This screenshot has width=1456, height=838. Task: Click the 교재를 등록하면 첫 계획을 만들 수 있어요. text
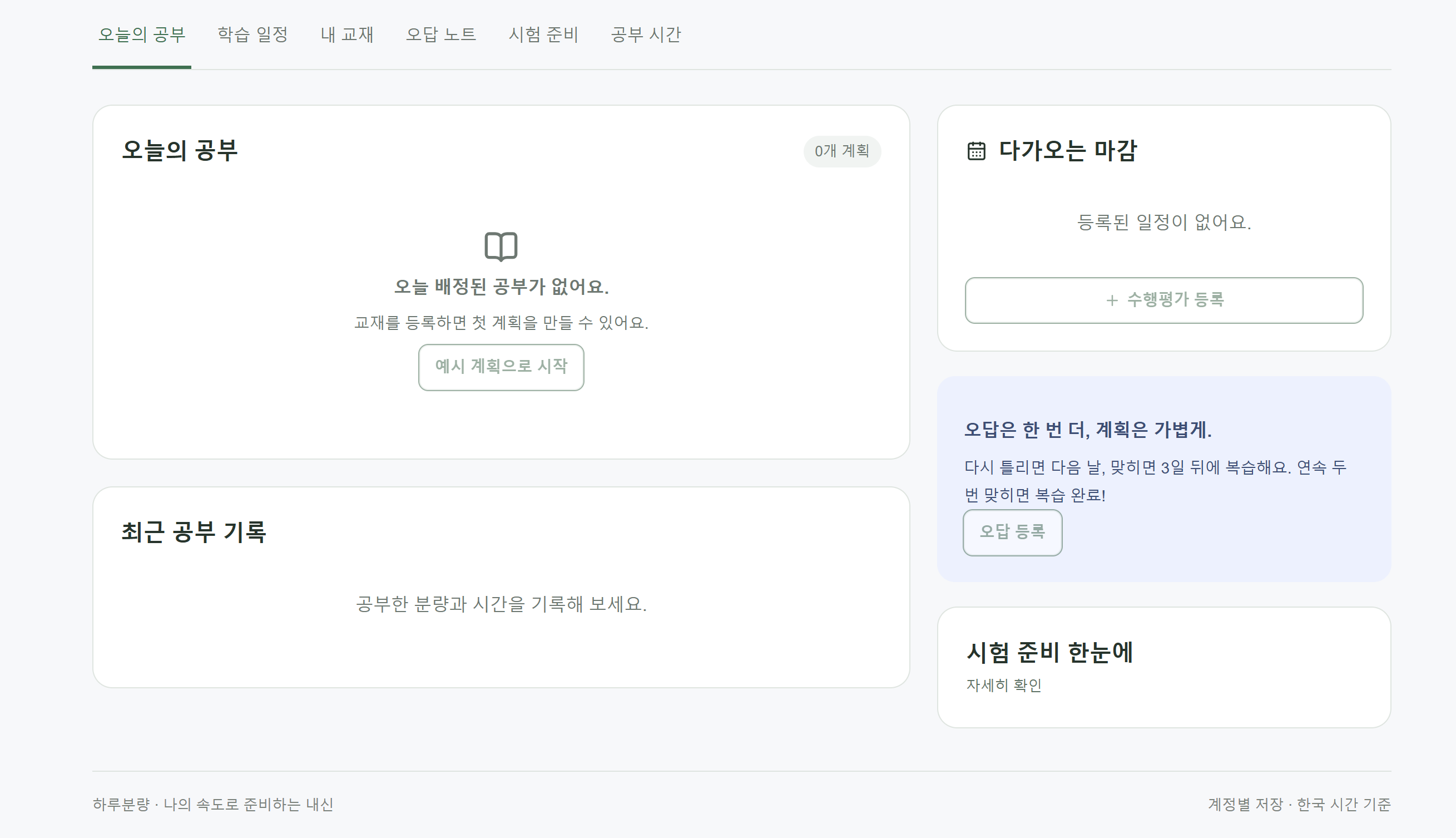click(x=501, y=323)
